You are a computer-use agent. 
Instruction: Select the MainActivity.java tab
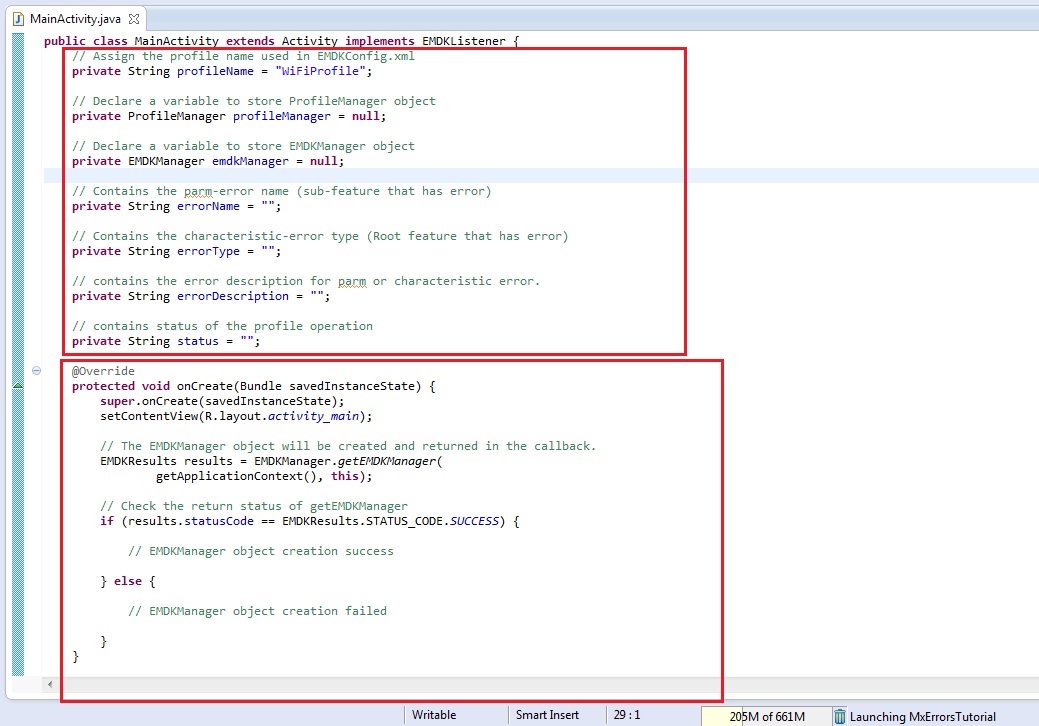(75, 19)
